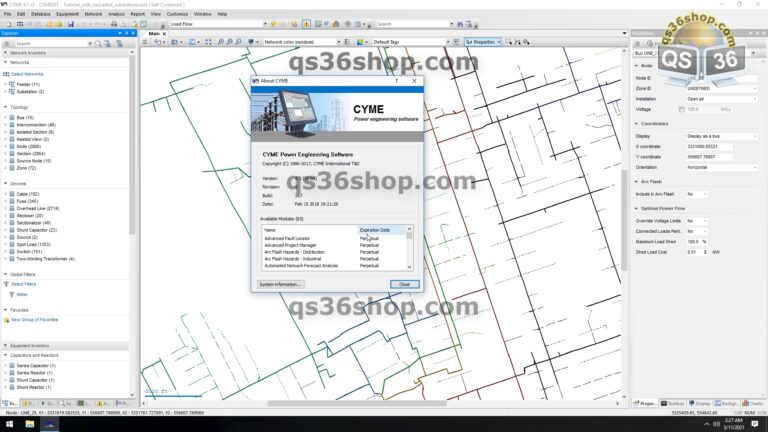Click the New Group of Favorites icon
This screenshot has height=432, width=768.
pos(6,320)
